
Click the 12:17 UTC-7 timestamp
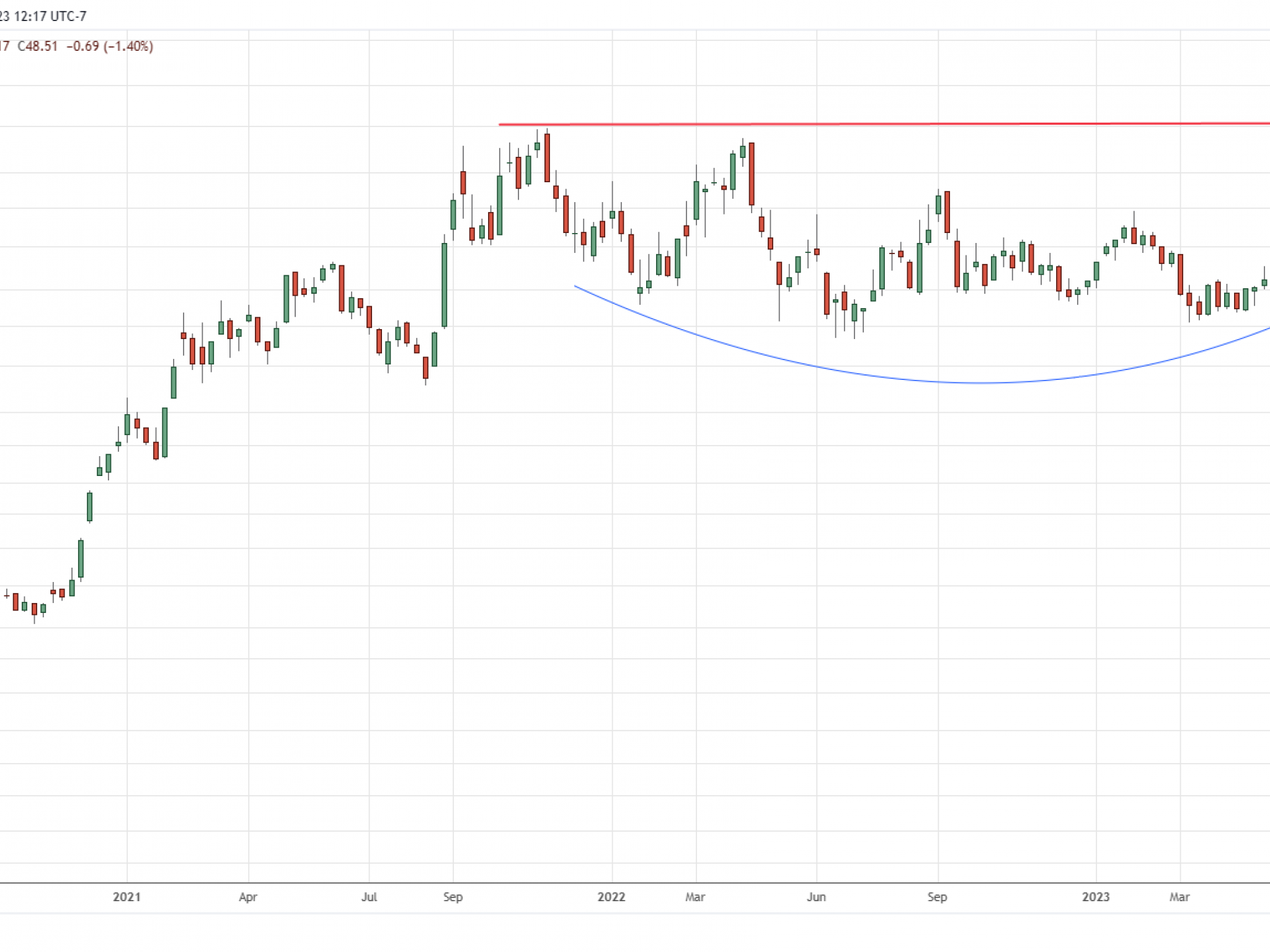(50, 16)
